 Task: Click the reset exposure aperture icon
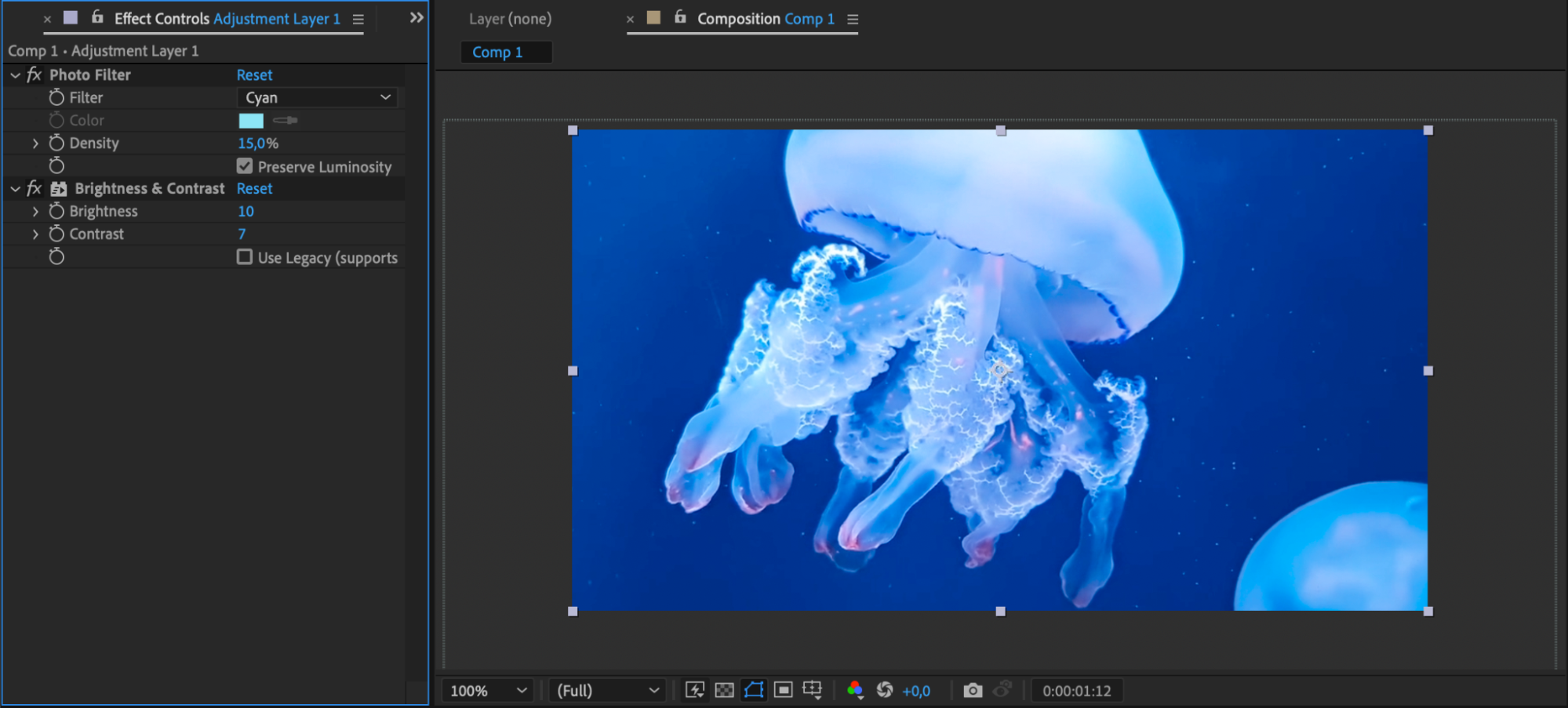(885, 690)
